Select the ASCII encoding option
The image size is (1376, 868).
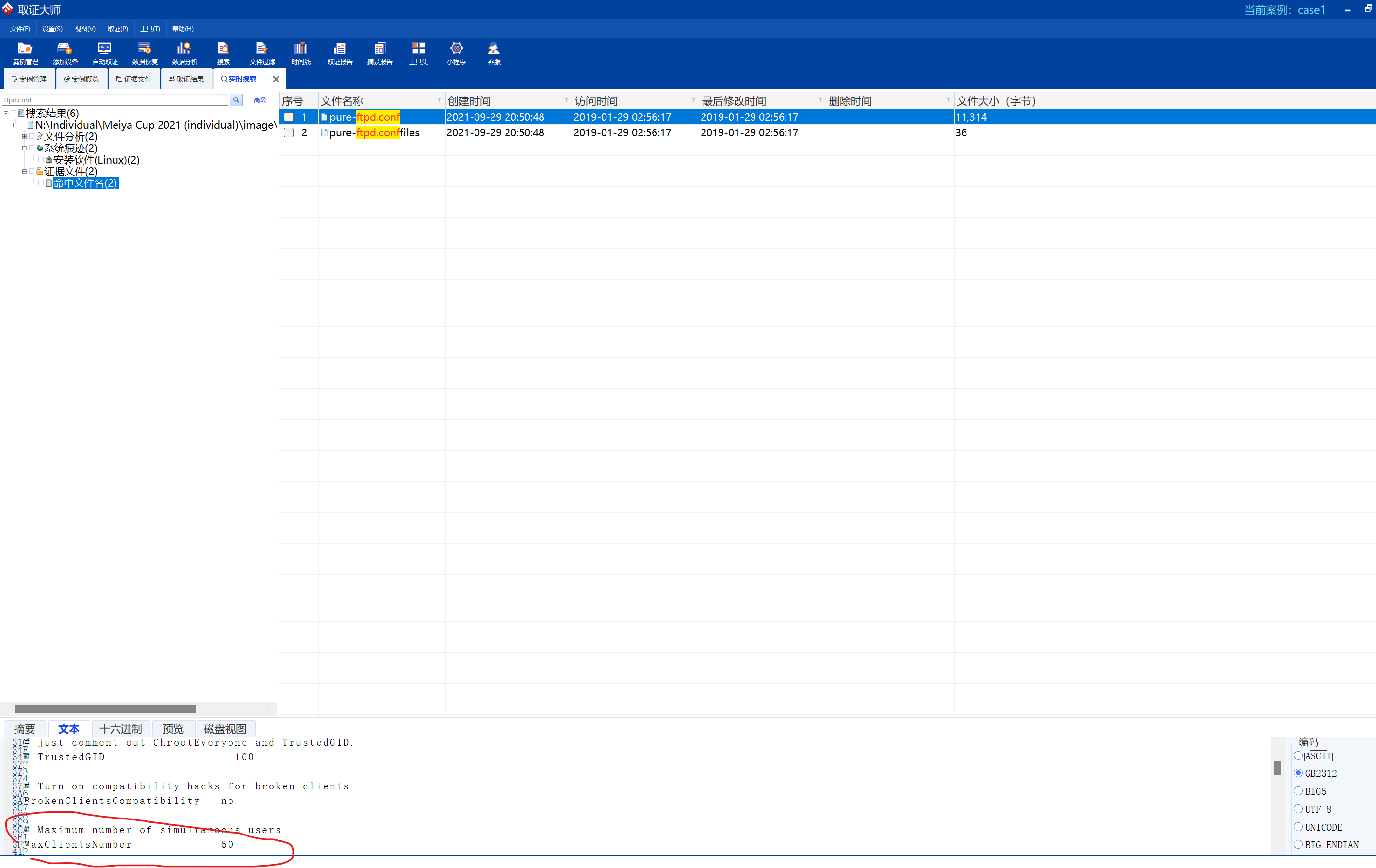[1298, 755]
